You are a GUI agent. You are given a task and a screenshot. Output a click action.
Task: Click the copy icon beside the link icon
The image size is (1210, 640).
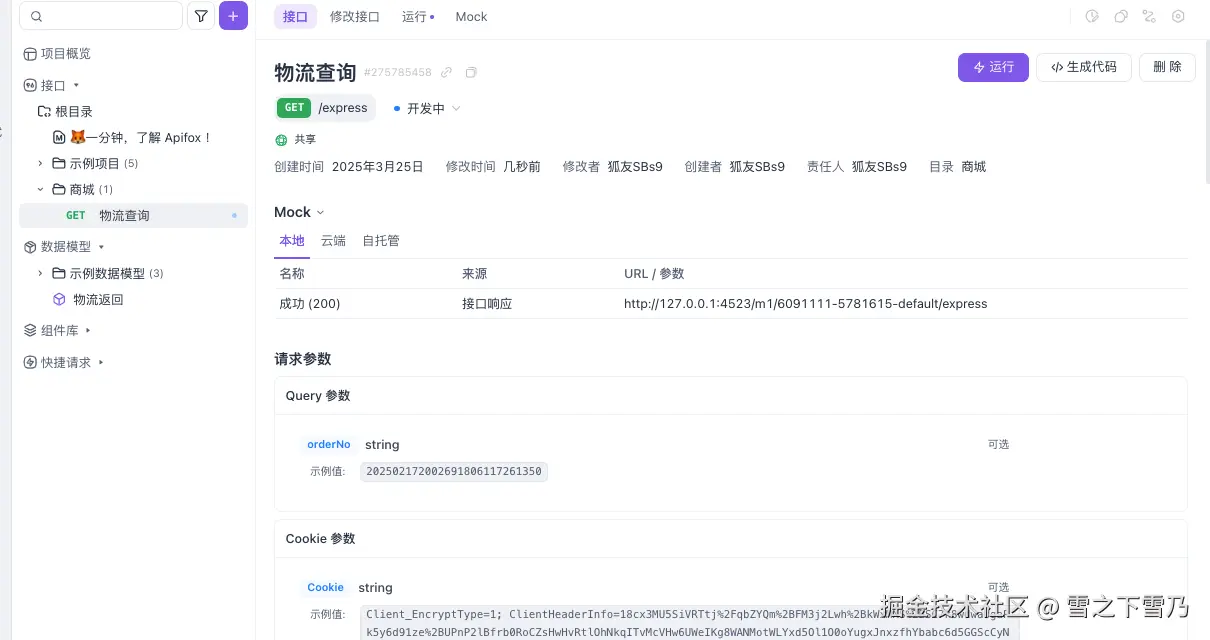pyautogui.click(x=471, y=73)
